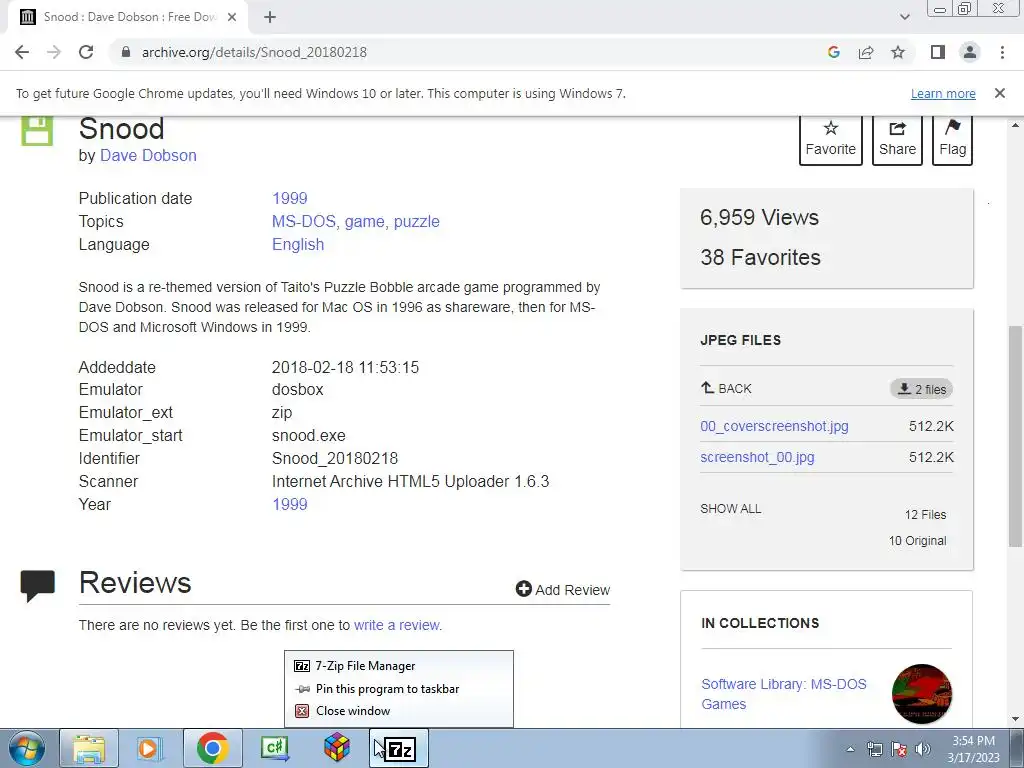The height and width of the screenshot is (768, 1024).
Task: Open the MS-DOS topic link
Action: [304, 221]
